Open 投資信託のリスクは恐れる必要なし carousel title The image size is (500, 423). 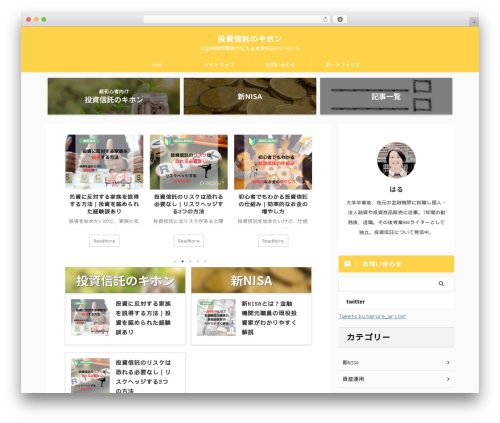tap(189, 204)
